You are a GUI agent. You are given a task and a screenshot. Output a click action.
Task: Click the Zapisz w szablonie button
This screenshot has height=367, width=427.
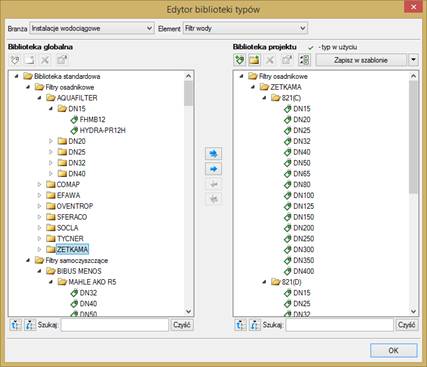[x=361, y=60]
